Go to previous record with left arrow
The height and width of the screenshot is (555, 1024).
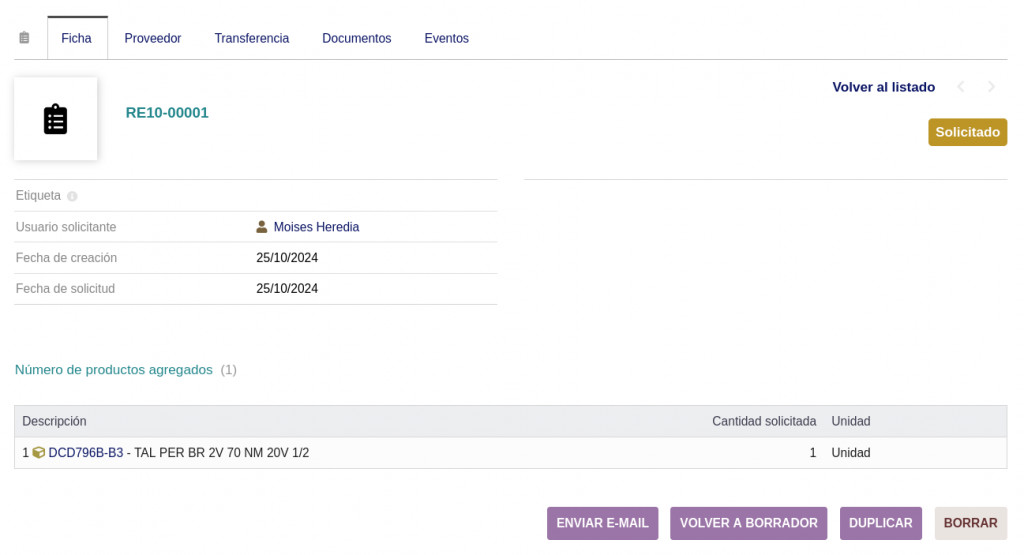(x=961, y=87)
